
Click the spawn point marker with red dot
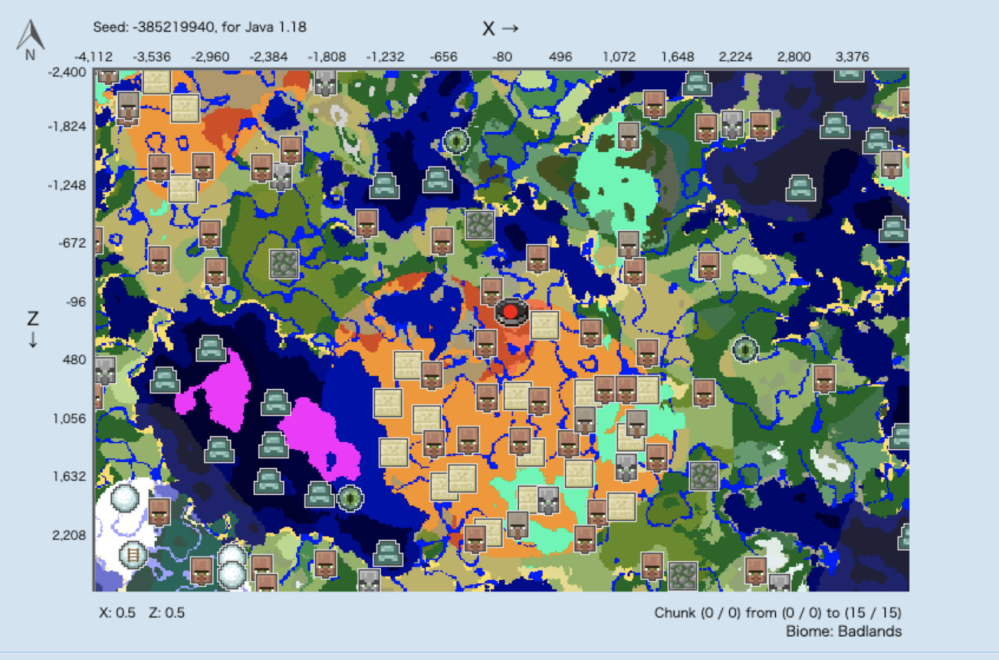[x=511, y=312]
